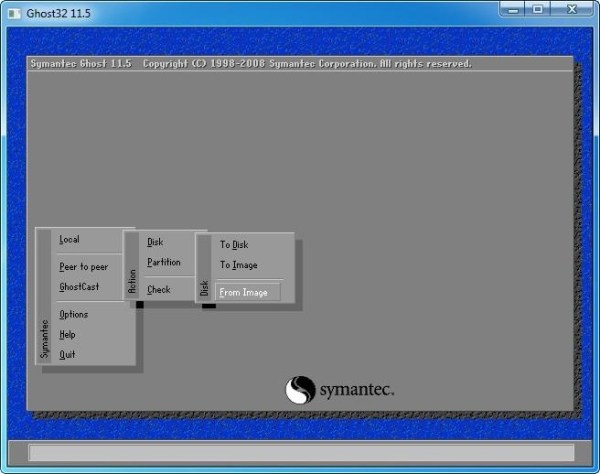Viewport: 600px width, 474px height.
Task: Expand the Disk item in Action submenu
Action: 155,242
